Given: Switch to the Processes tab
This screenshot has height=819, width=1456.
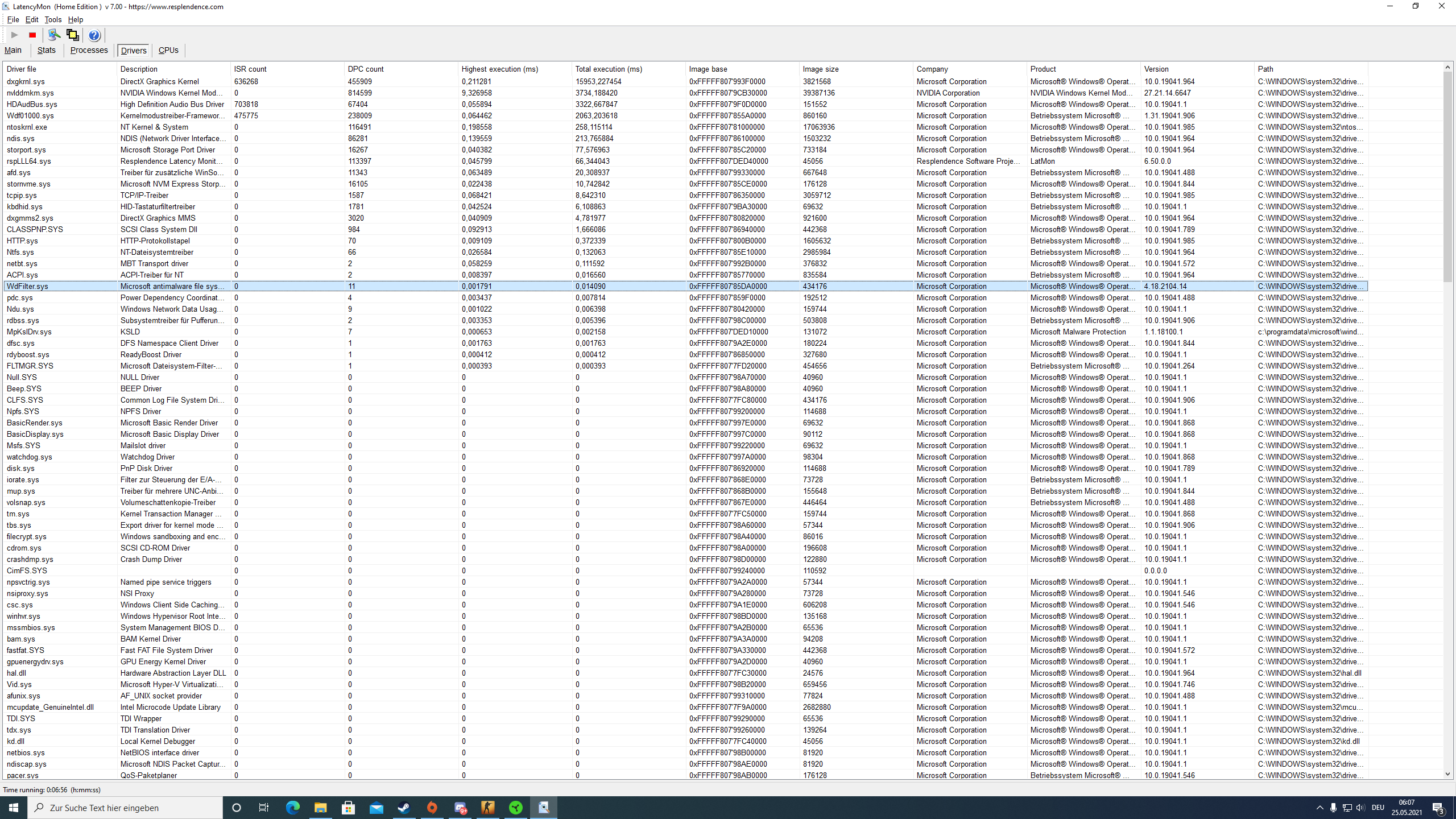Looking at the screenshot, I should [x=89, y=50].
